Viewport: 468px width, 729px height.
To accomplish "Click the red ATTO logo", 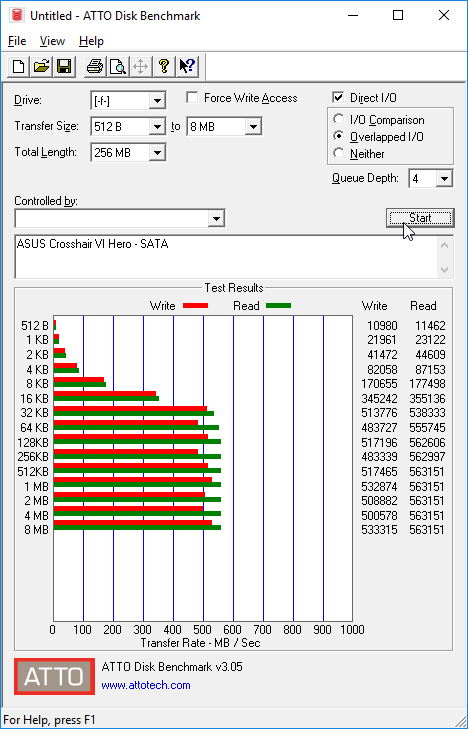I will (54, 676).
